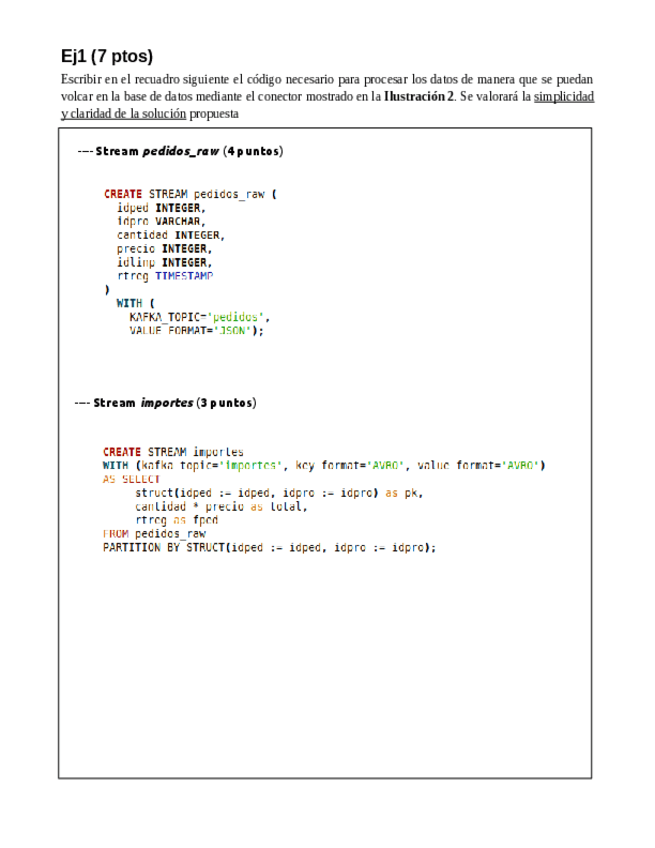Screen dimensions: 655x848
Task: Select the "Stream importes (3 puntos)" section title
Action: tap(166, 403)
